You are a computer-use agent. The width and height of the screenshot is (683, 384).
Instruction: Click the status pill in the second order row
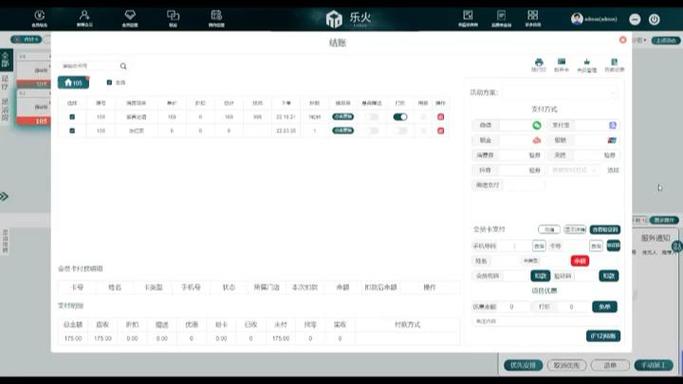click(x=343, y=131)
